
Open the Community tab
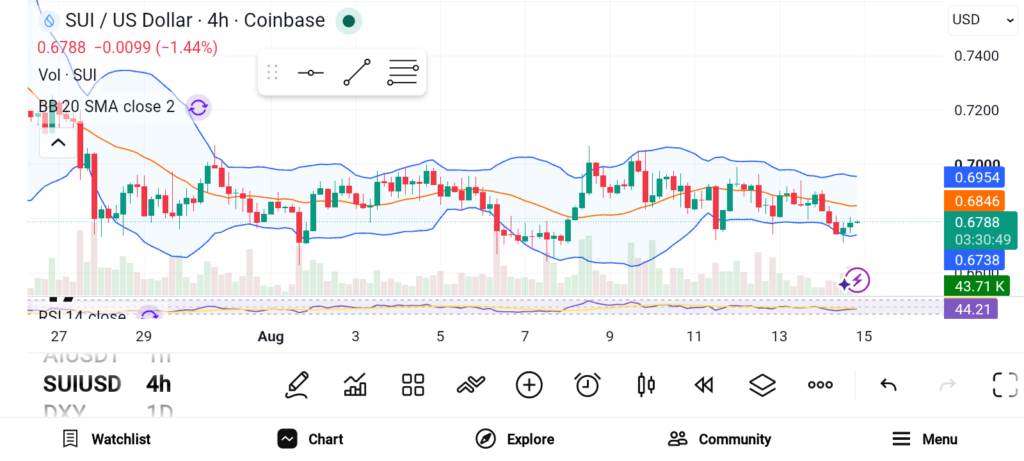pyautogui.click(x=719, y=439)
